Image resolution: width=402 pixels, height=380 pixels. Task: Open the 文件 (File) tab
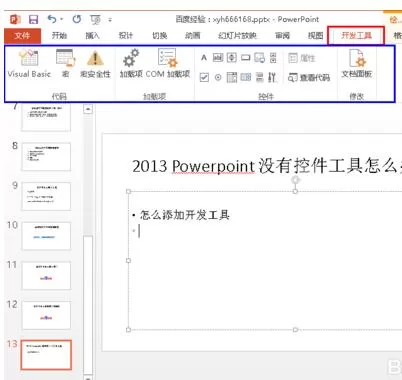coord(22,36)
